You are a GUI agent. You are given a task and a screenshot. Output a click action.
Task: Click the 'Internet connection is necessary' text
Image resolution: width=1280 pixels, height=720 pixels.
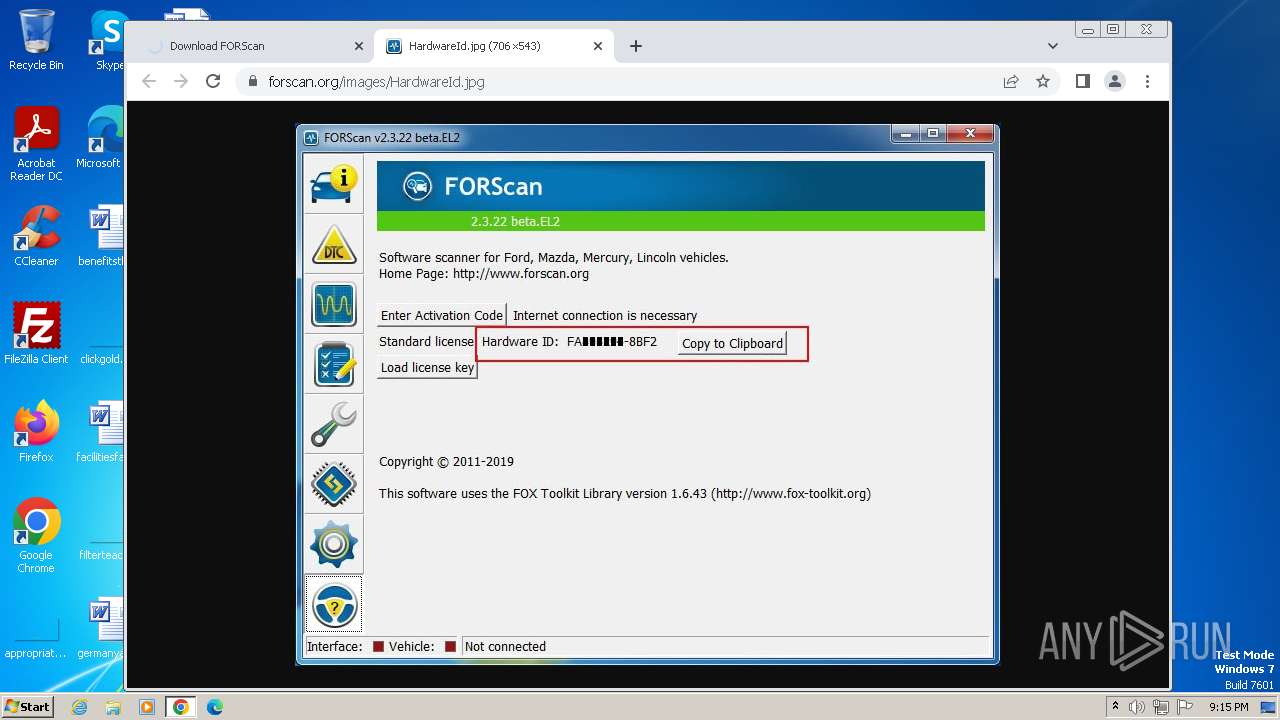tap(605, 316)
